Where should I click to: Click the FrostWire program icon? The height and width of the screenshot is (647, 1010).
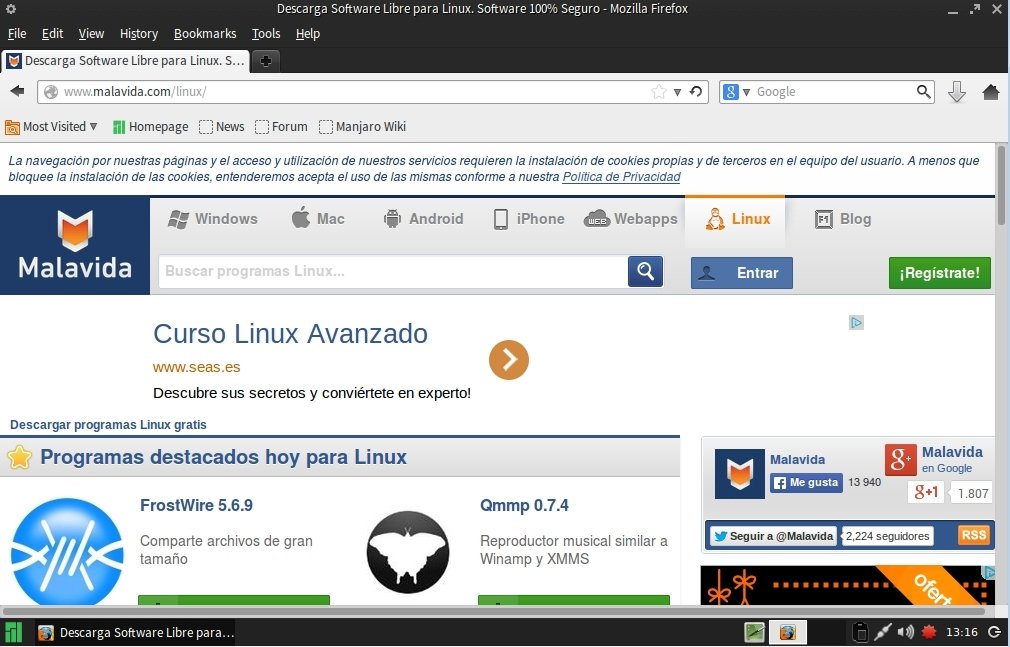[x=67, y=553]
